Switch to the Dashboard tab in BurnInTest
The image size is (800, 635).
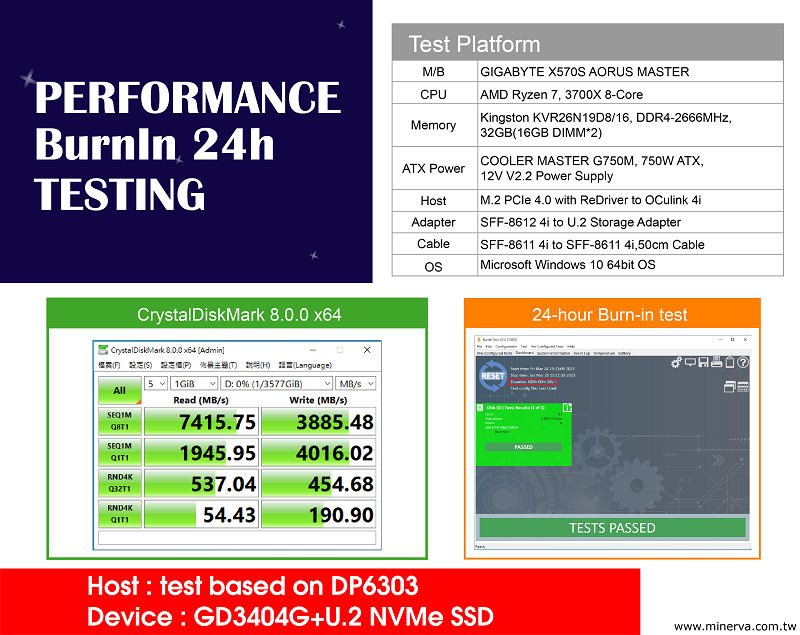point(524,352)
